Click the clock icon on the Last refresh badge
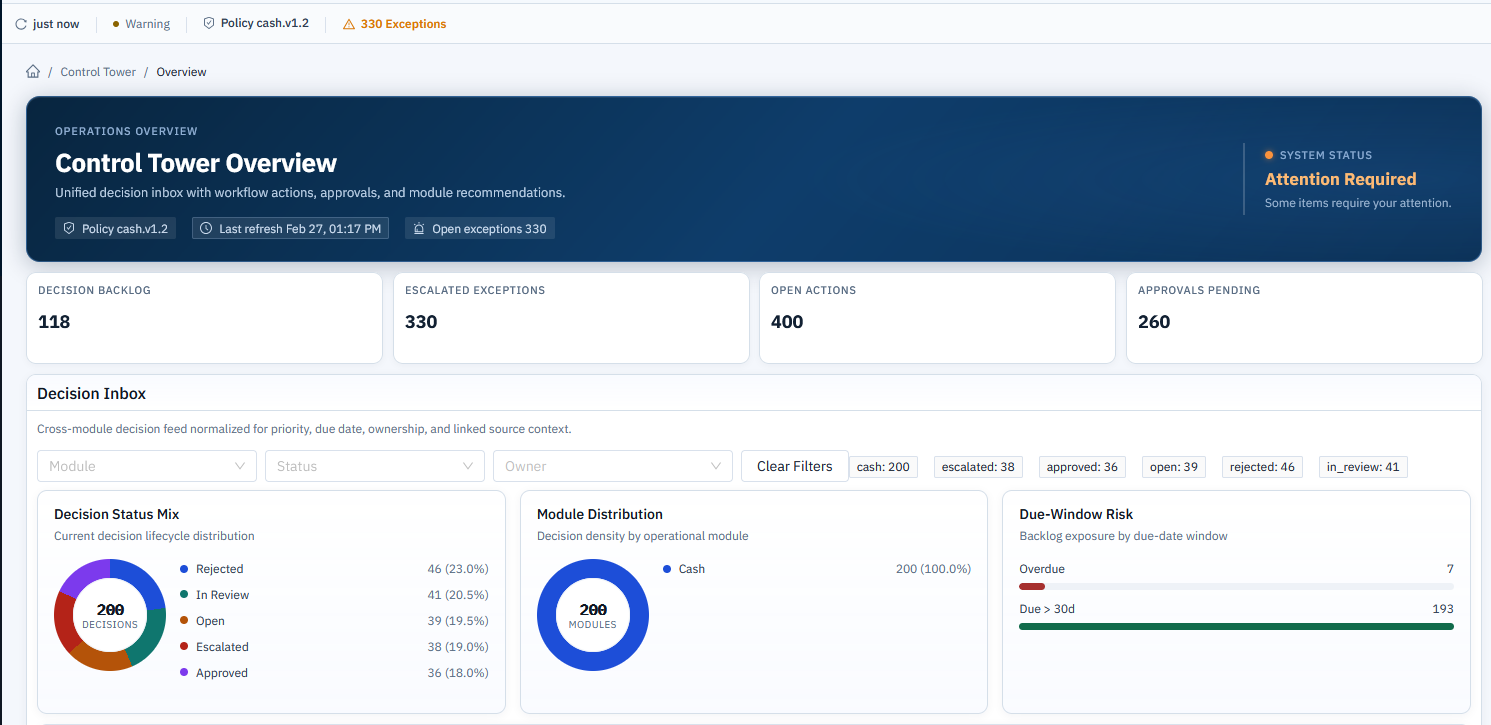Viewport: 1491px width, 725px height. coord(207,228)
